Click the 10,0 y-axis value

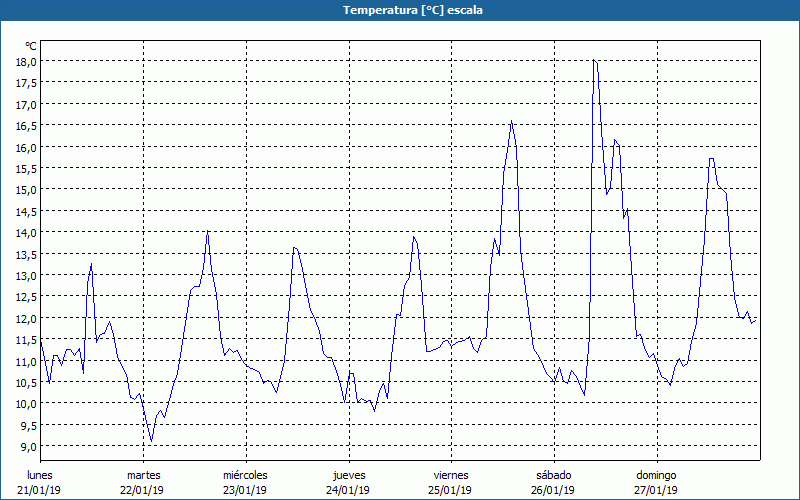point(27,403)
